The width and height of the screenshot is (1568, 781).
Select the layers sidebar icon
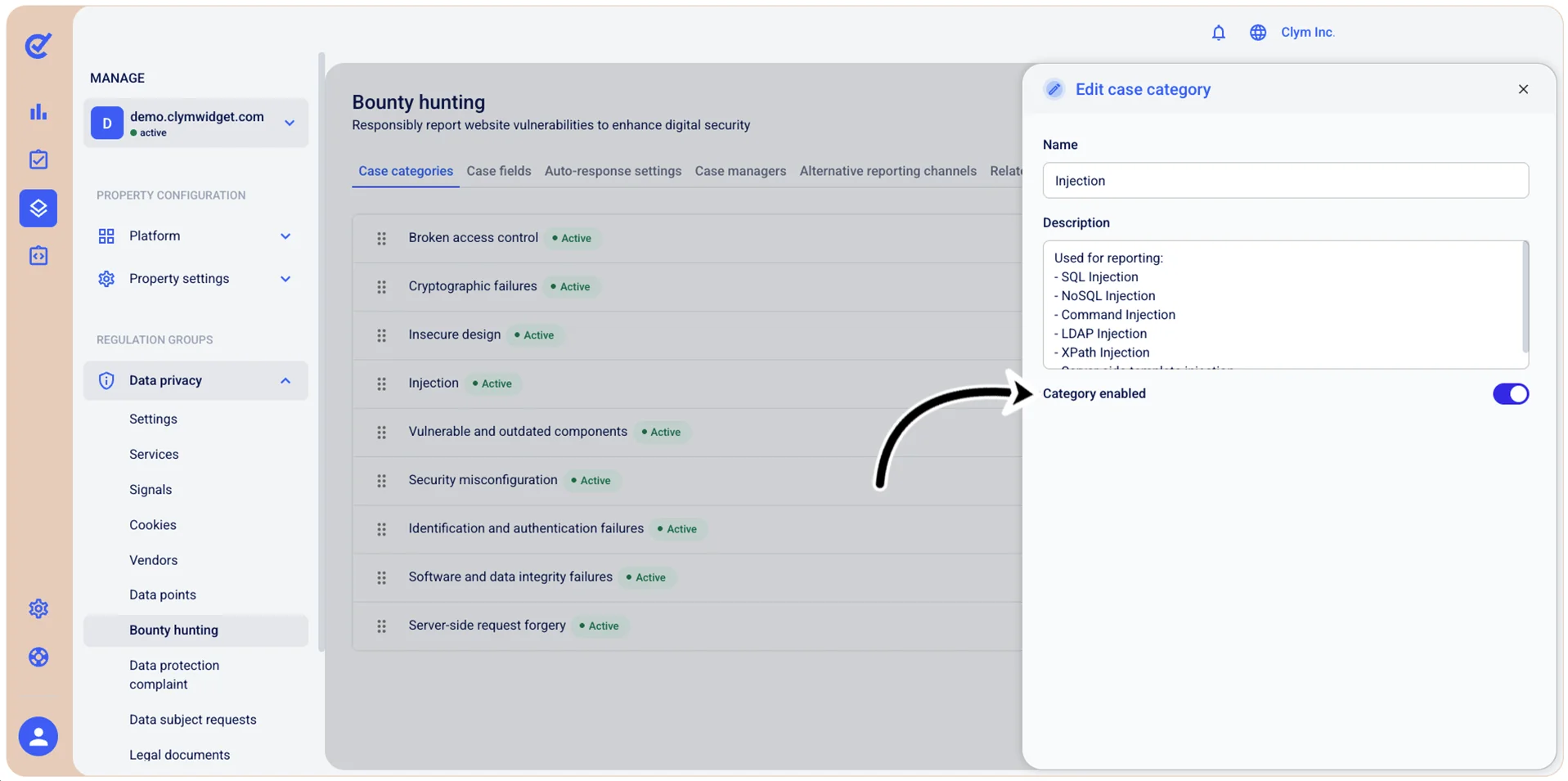point(38,208)
